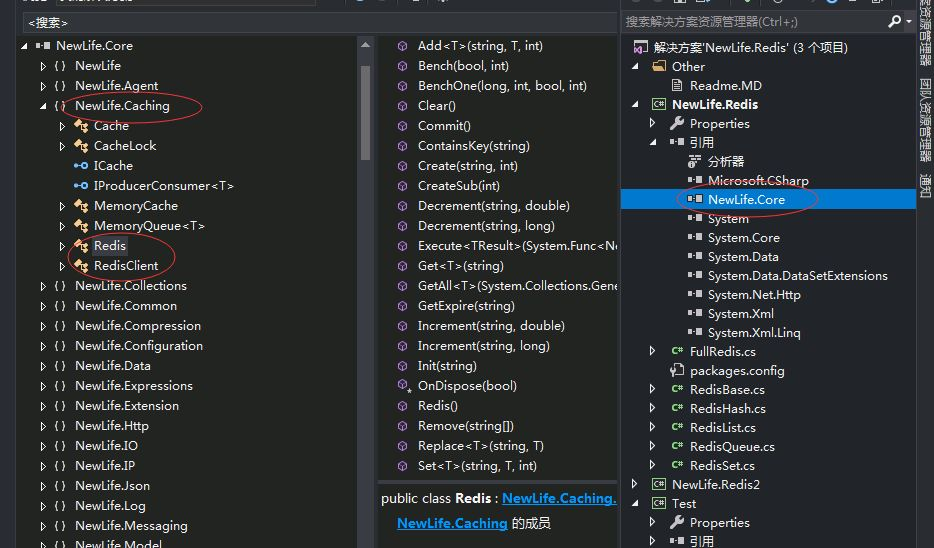Select the Add<T>(string, T, int) method
934x548 pixels.
[480, 46]
